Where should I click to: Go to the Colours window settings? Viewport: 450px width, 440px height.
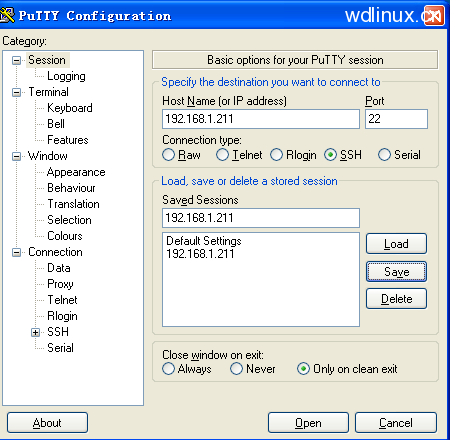tap(65, 236)
